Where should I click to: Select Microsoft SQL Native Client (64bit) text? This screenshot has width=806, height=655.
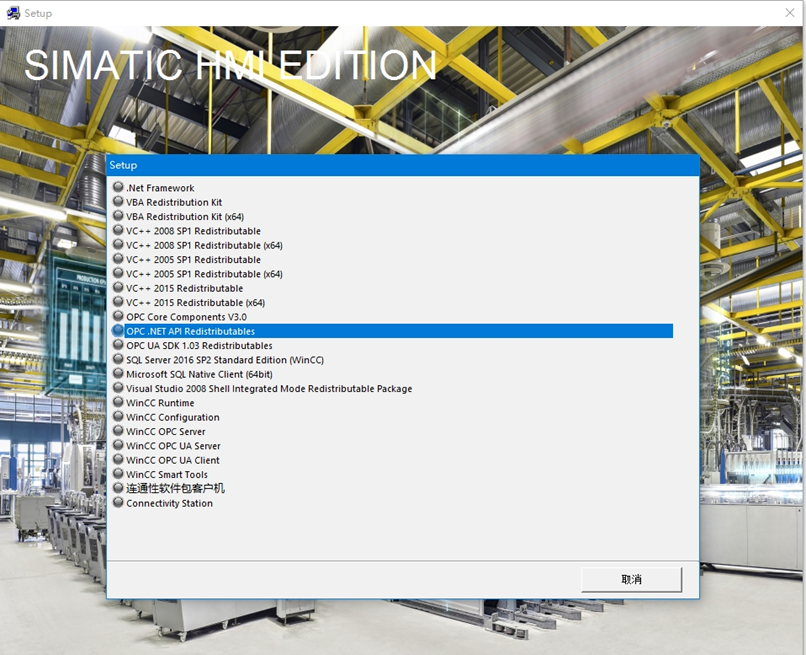point(199,375)
